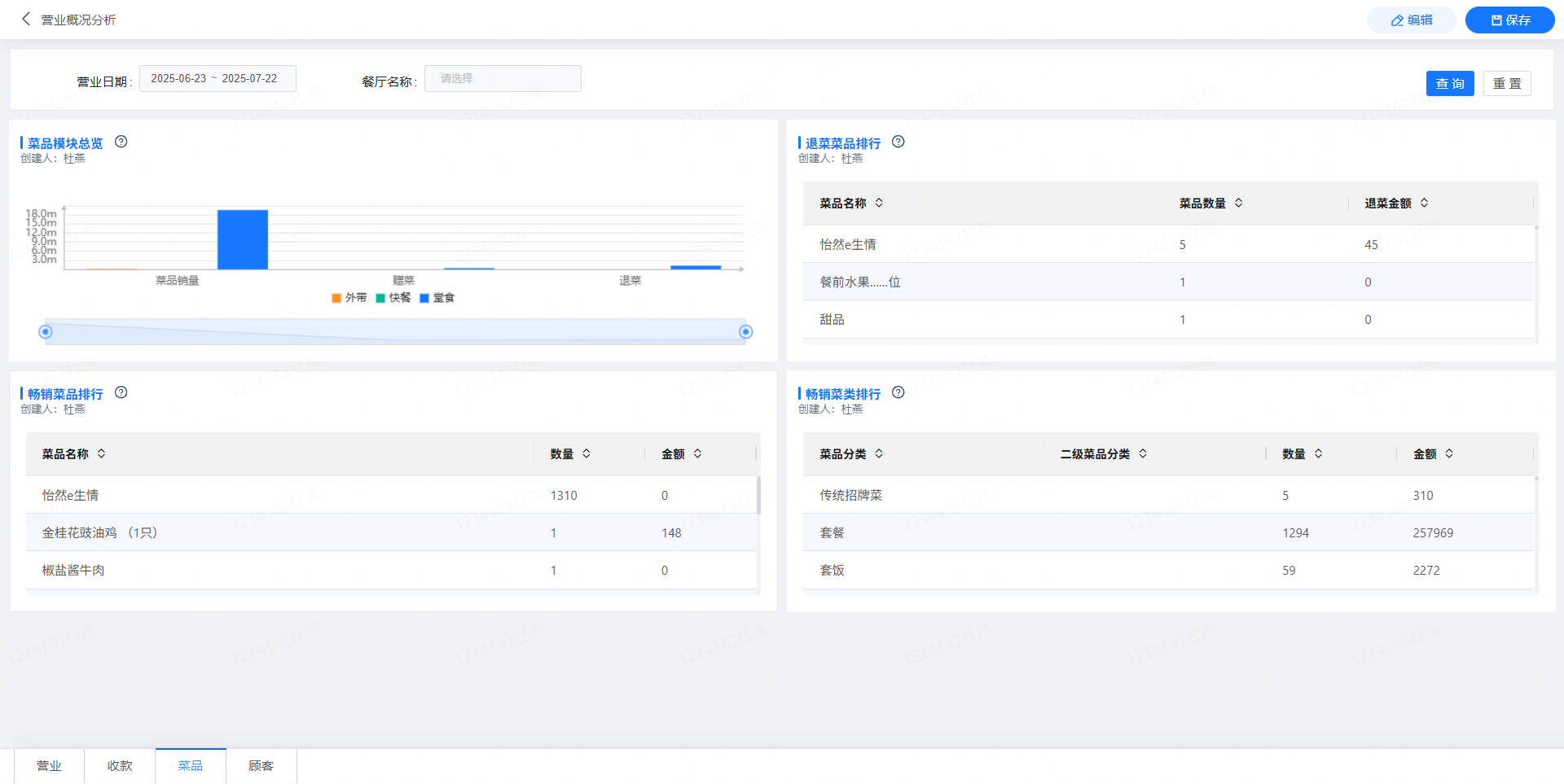This screenshot has height=784, width=1564.
Task: Sort best-selling dishes by 数量 column
Action: [586, 453]
